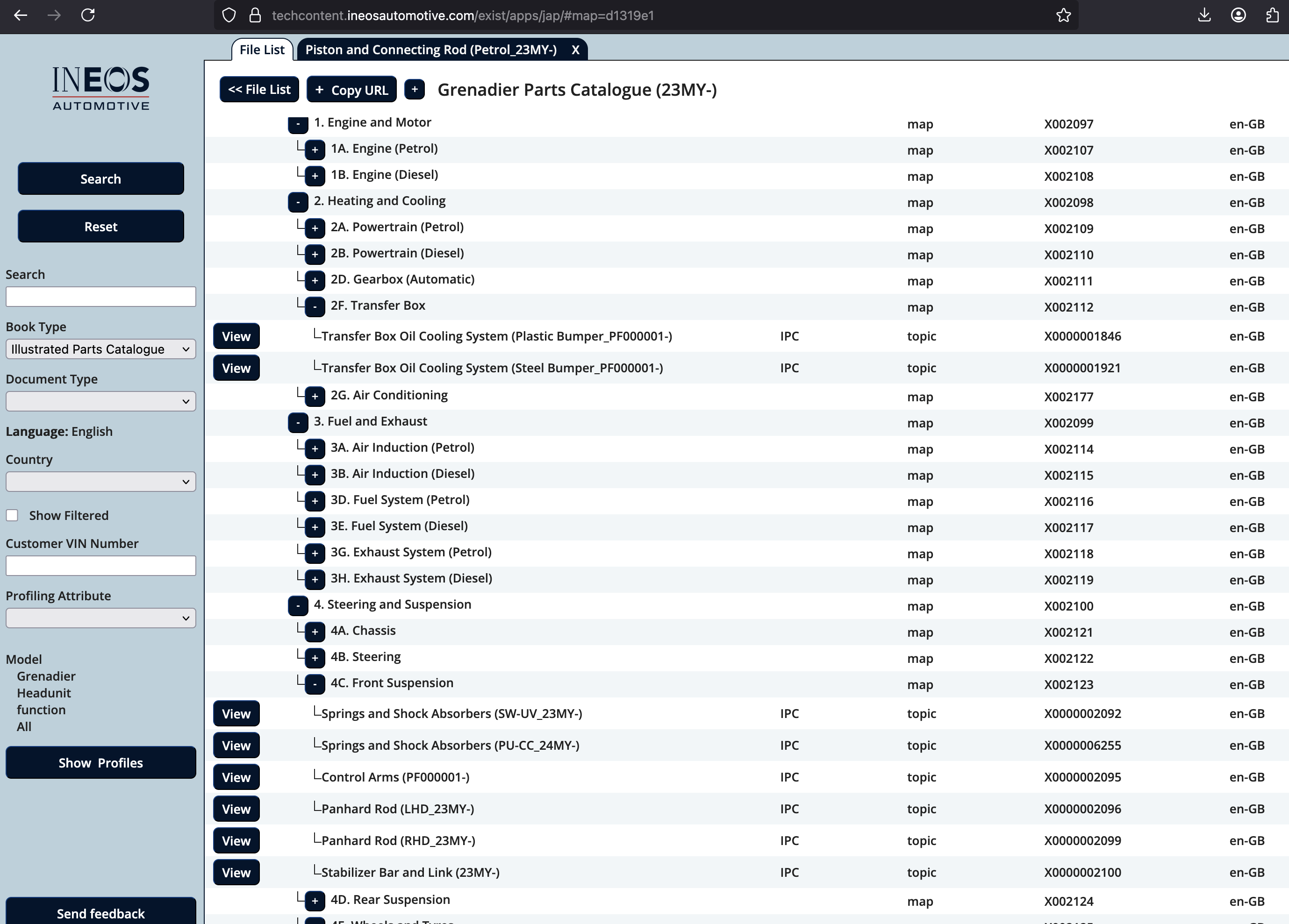Switch to the File List tab

point(262,50)
